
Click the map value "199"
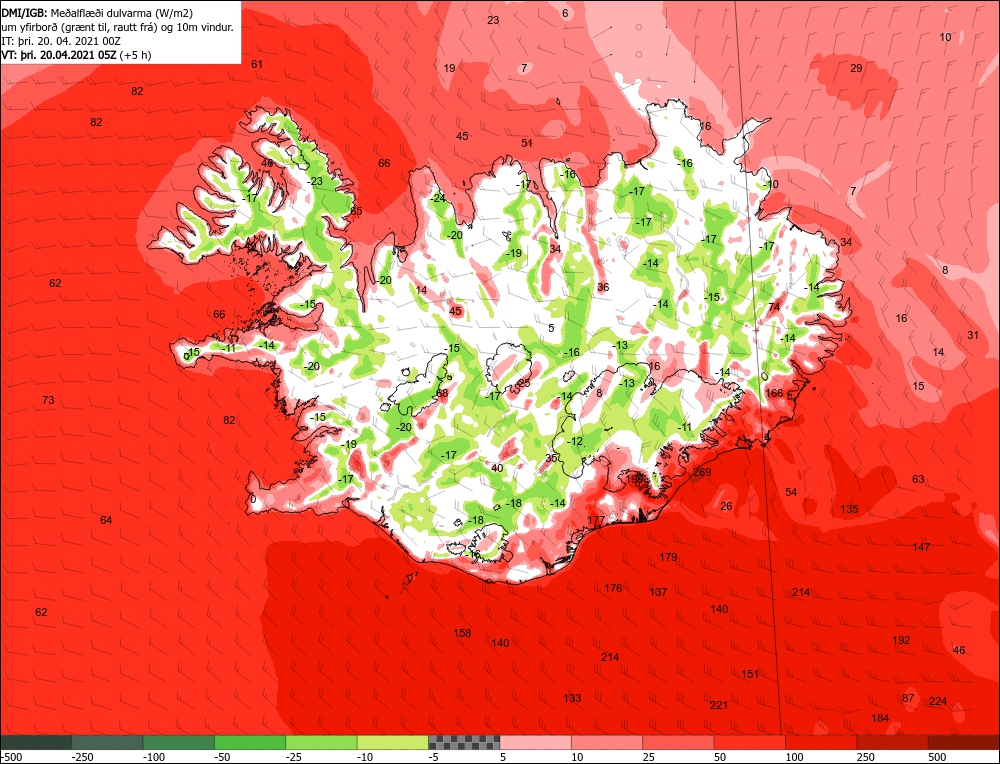point(635,478)
